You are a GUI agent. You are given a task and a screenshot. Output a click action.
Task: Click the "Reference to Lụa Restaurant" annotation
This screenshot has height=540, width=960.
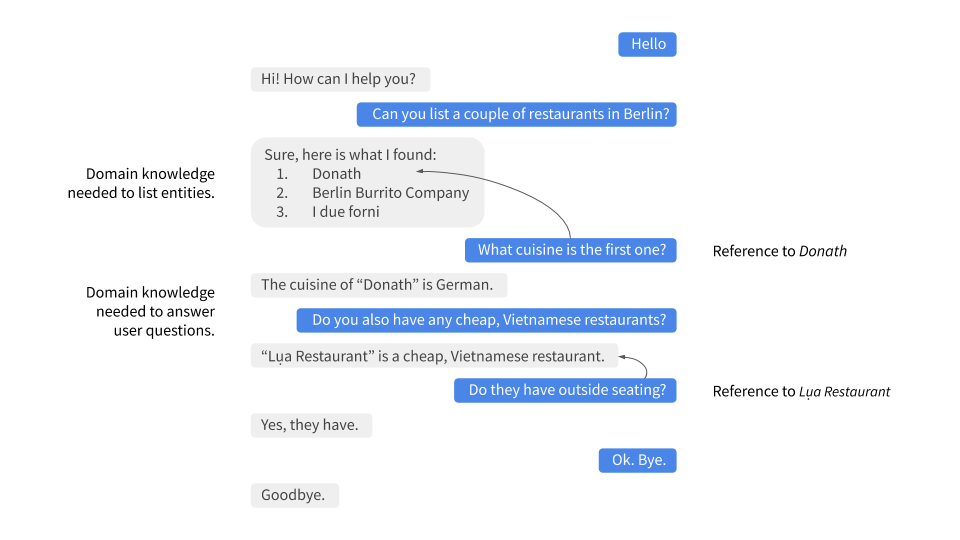coord(800,391)
